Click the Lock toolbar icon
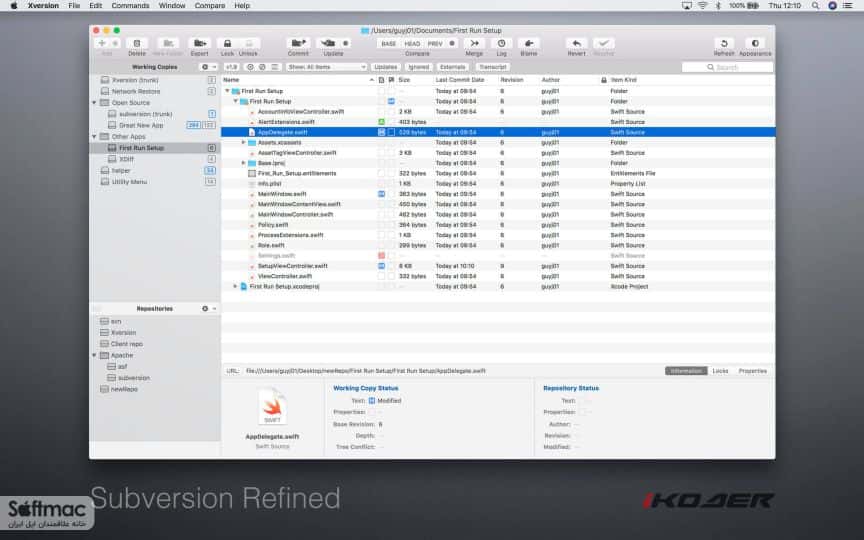 [227, 43]
